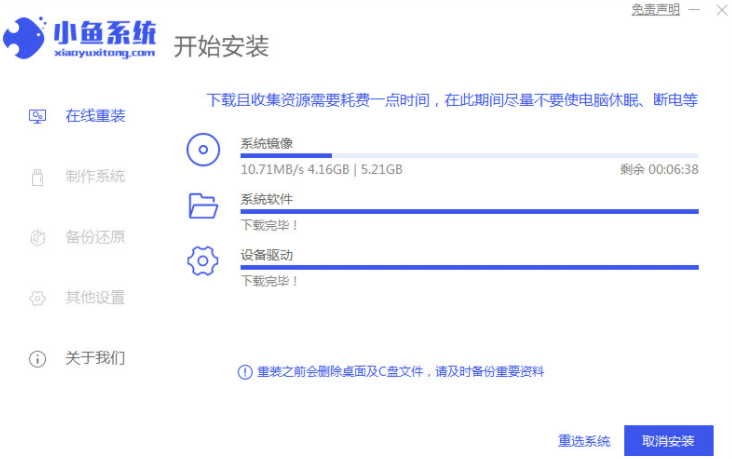This screenshot has height=459, width=732.
Task: Click the 其他设置 gear icon
Action: click(x=37, y=298)
